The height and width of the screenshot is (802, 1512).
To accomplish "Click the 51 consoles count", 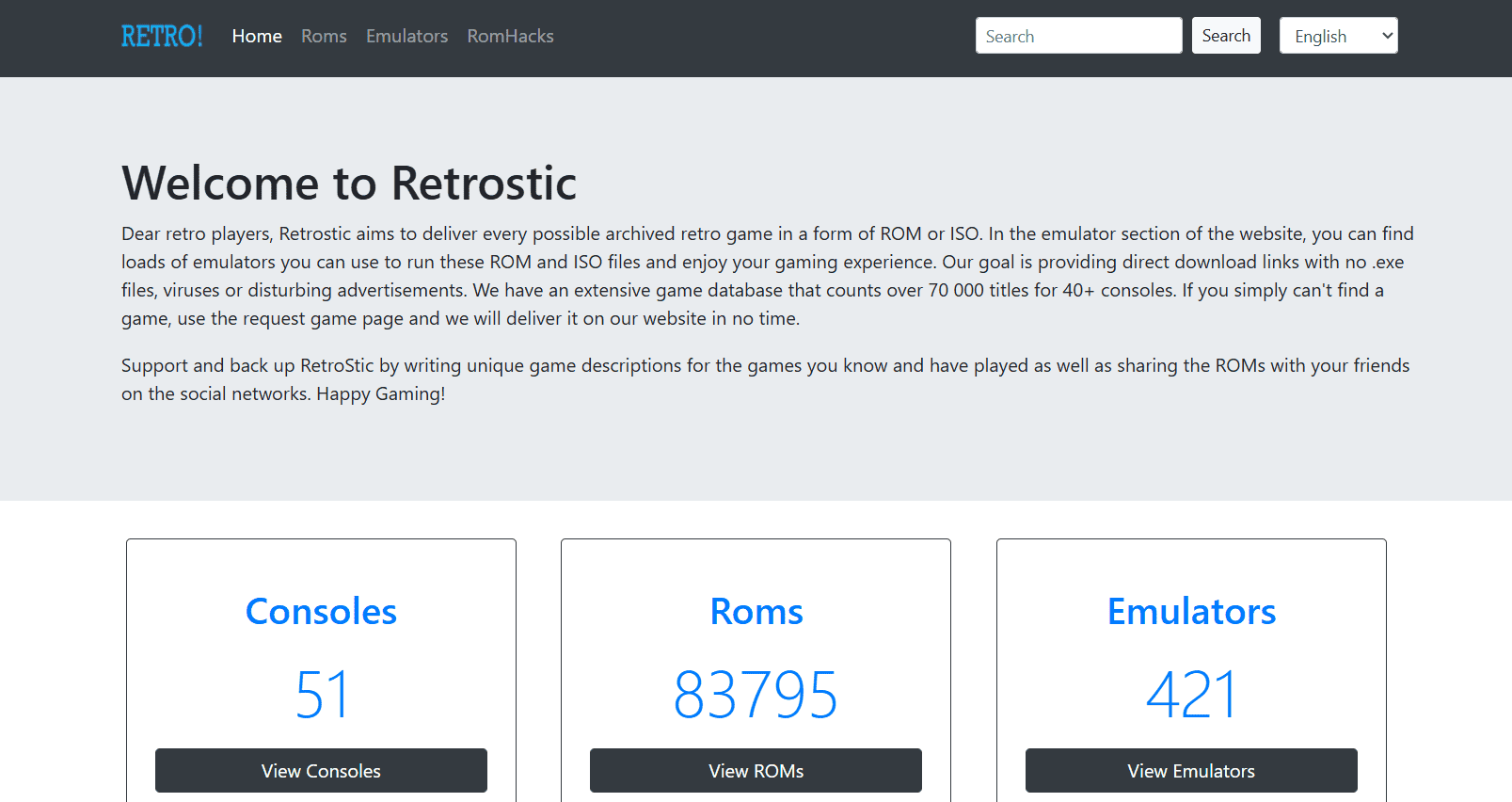I will 321,695.
